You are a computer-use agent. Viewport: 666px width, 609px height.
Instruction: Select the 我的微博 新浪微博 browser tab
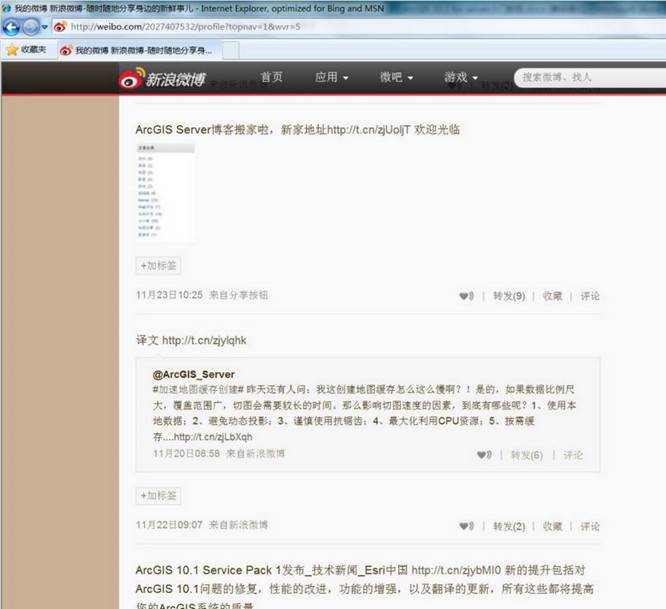(x=140, y=51)
